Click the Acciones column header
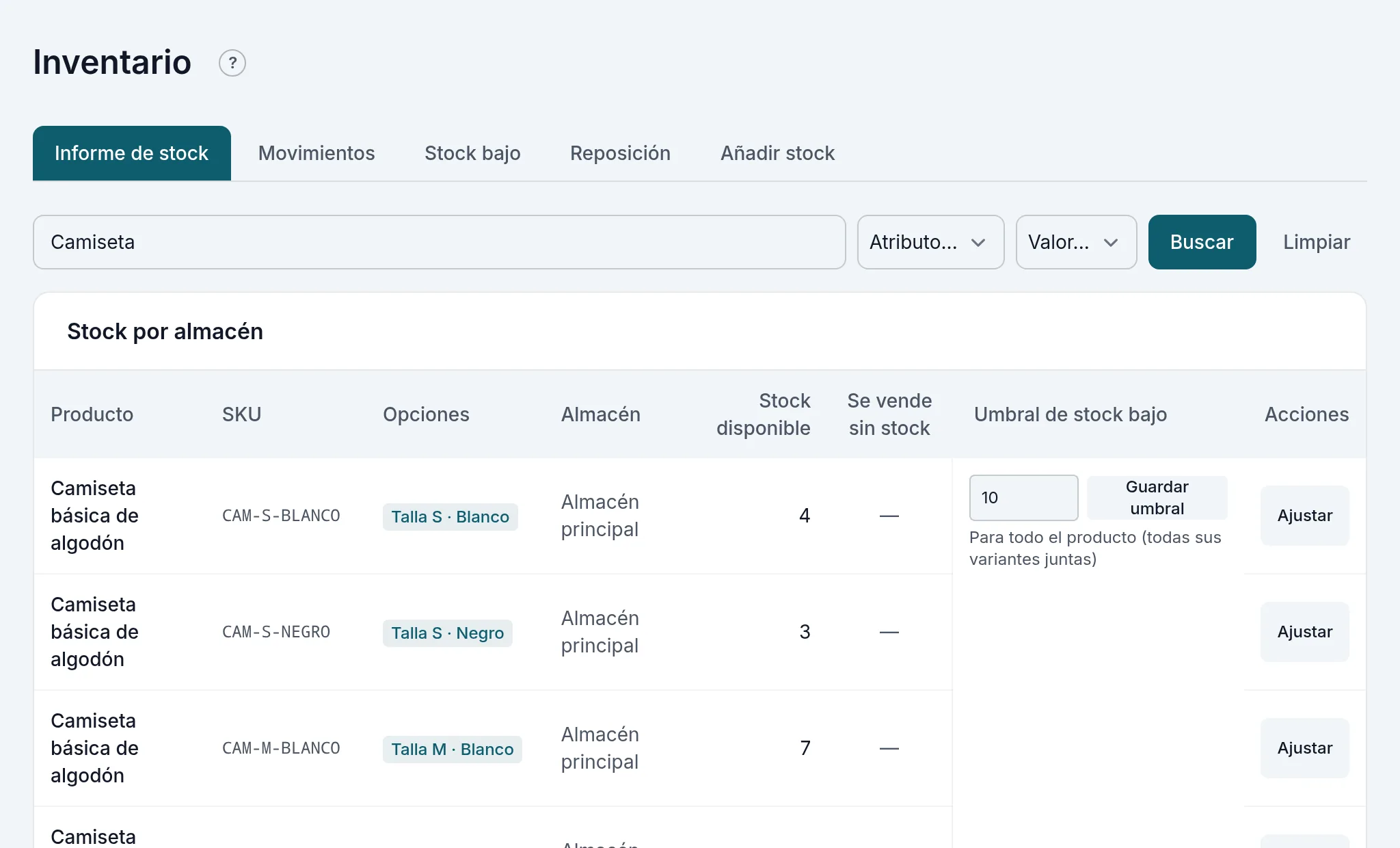This screenshot has height=848, width=1400. point(1306,414)
